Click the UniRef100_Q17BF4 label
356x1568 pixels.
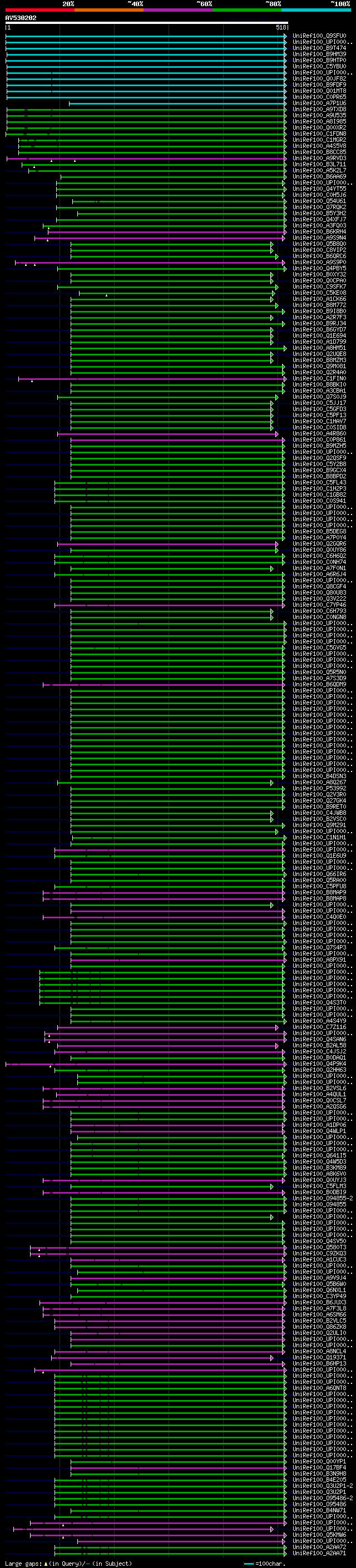(319, 1467)
